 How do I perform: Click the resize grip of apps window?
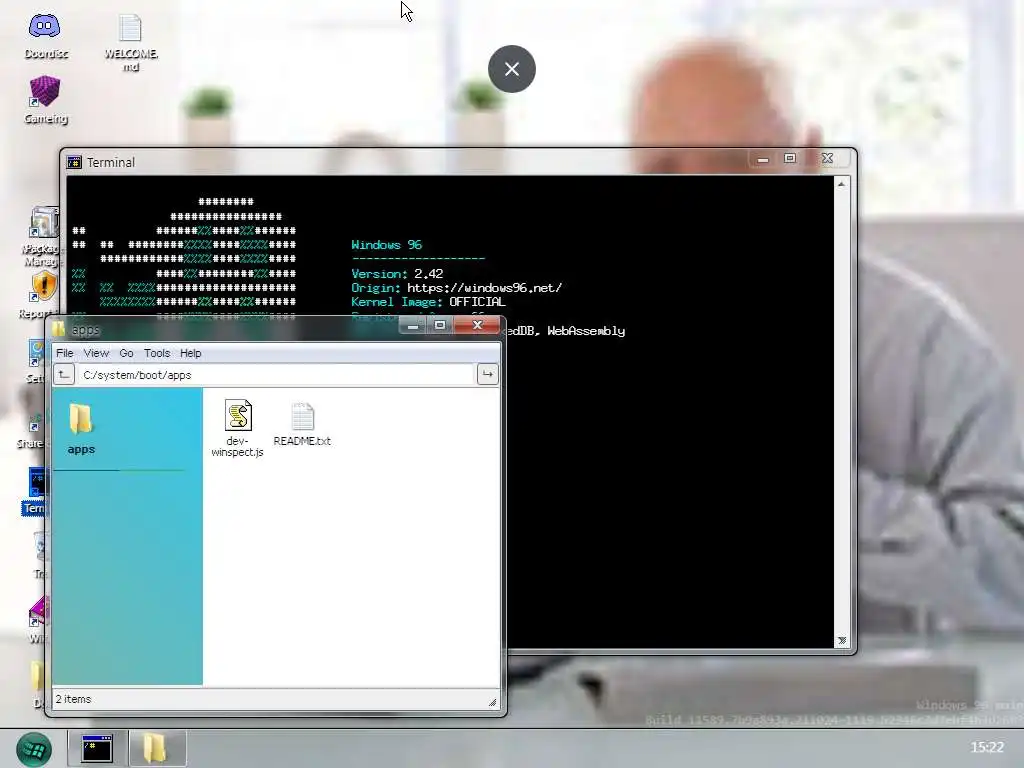(492, 702)
